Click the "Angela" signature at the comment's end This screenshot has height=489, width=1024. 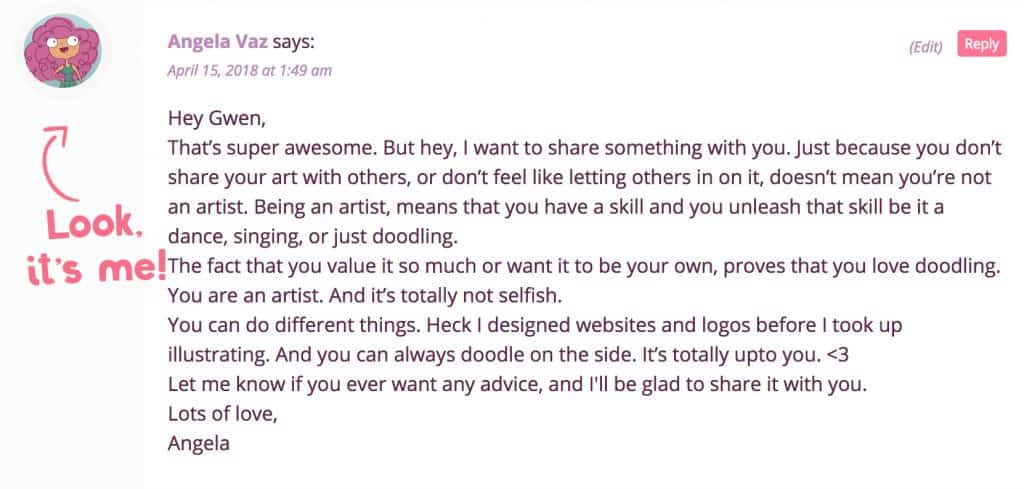tap(199, 445)
